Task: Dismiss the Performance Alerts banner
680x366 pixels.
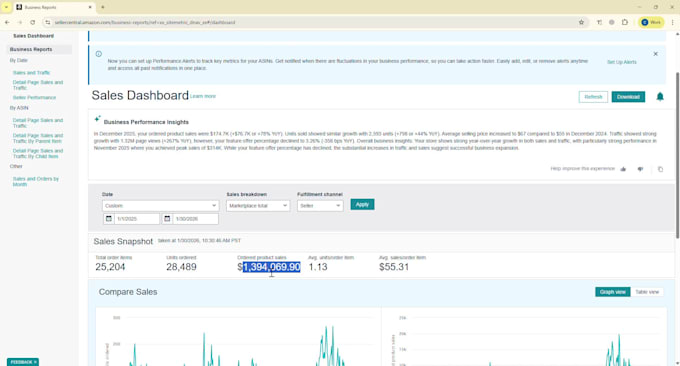Action: point(655,54)
